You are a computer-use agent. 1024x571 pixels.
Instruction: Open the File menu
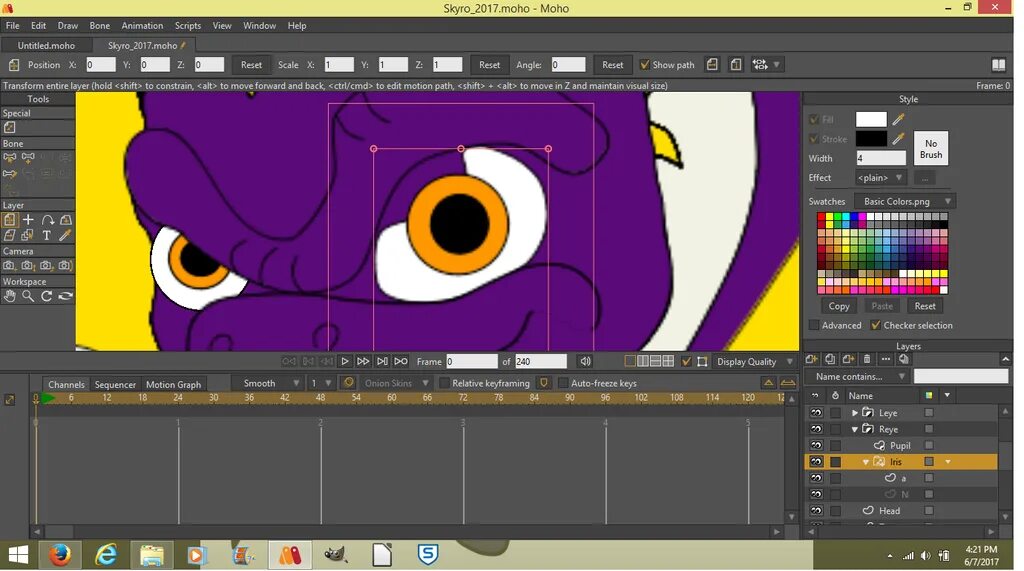(12, 25)
